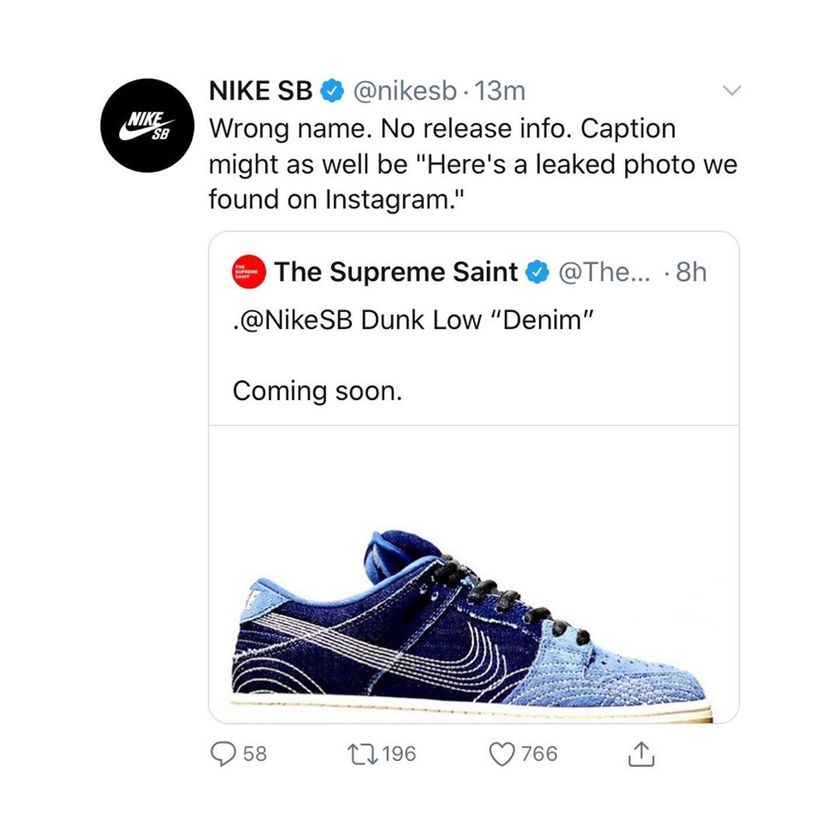Screen dimensions: 840x840
Task: Click the 58 replies count
Action: pos(255,754)
